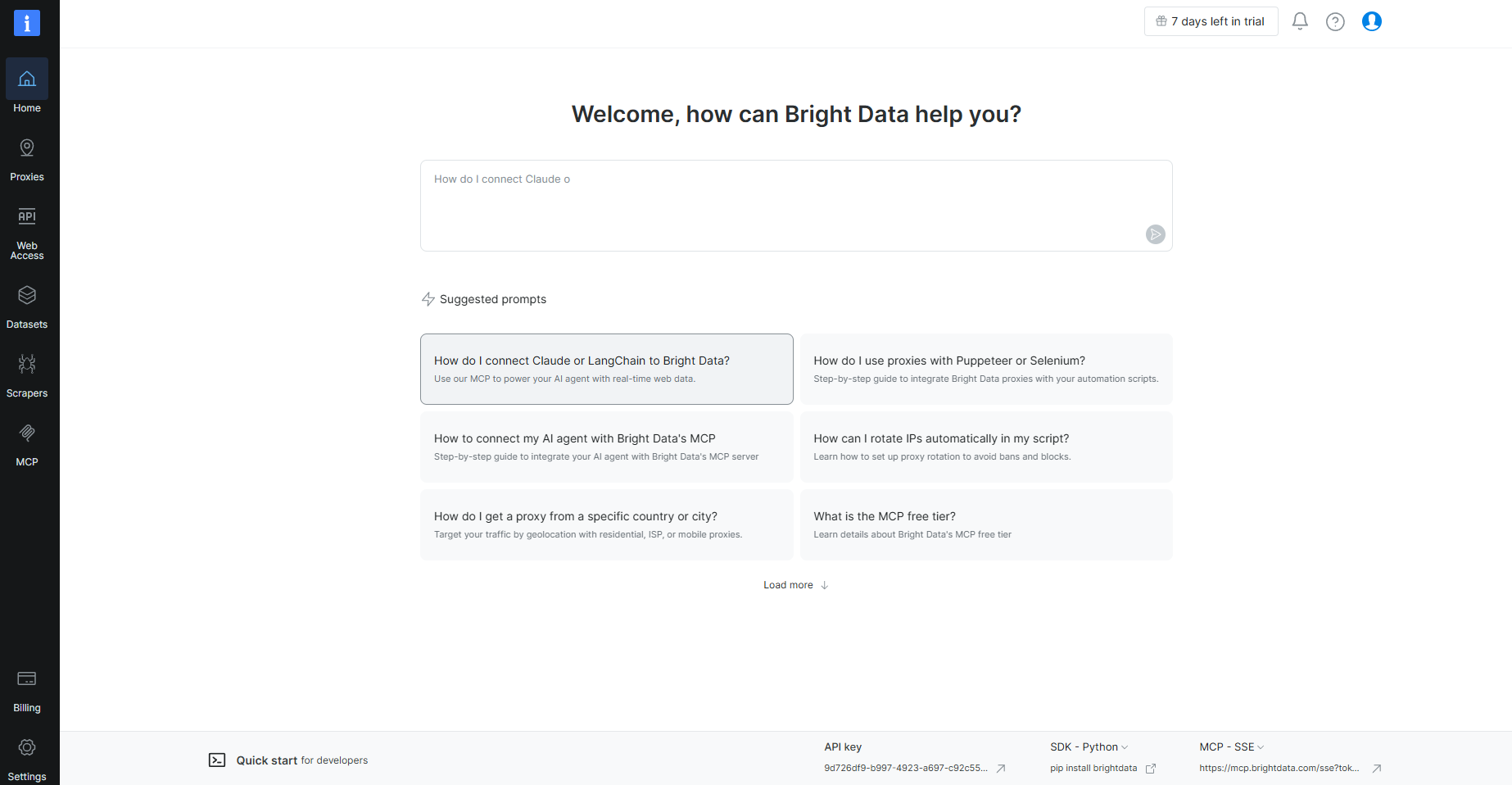Viewport: 1512px width, 785px height.
Task: Click the Bright Data logo icon
Action: (27, 23)
